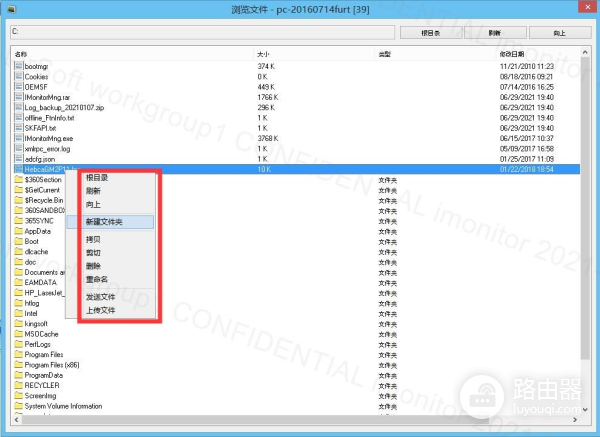Click the icon of Log_backup_20210107.zip
Viewport: 600px width, 437px height.
click(18, 108)
